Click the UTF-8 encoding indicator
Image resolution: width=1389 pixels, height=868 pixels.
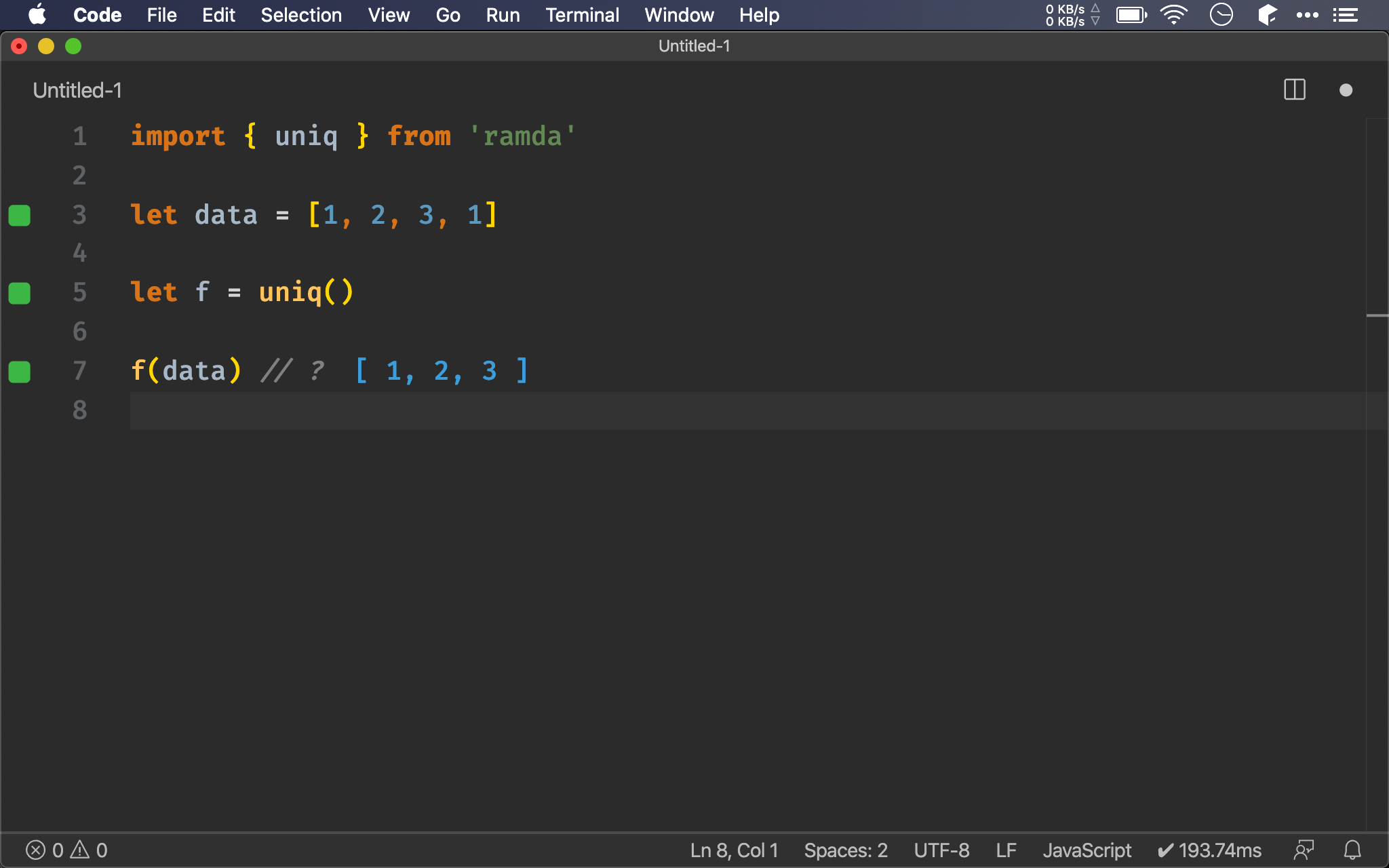939,850
